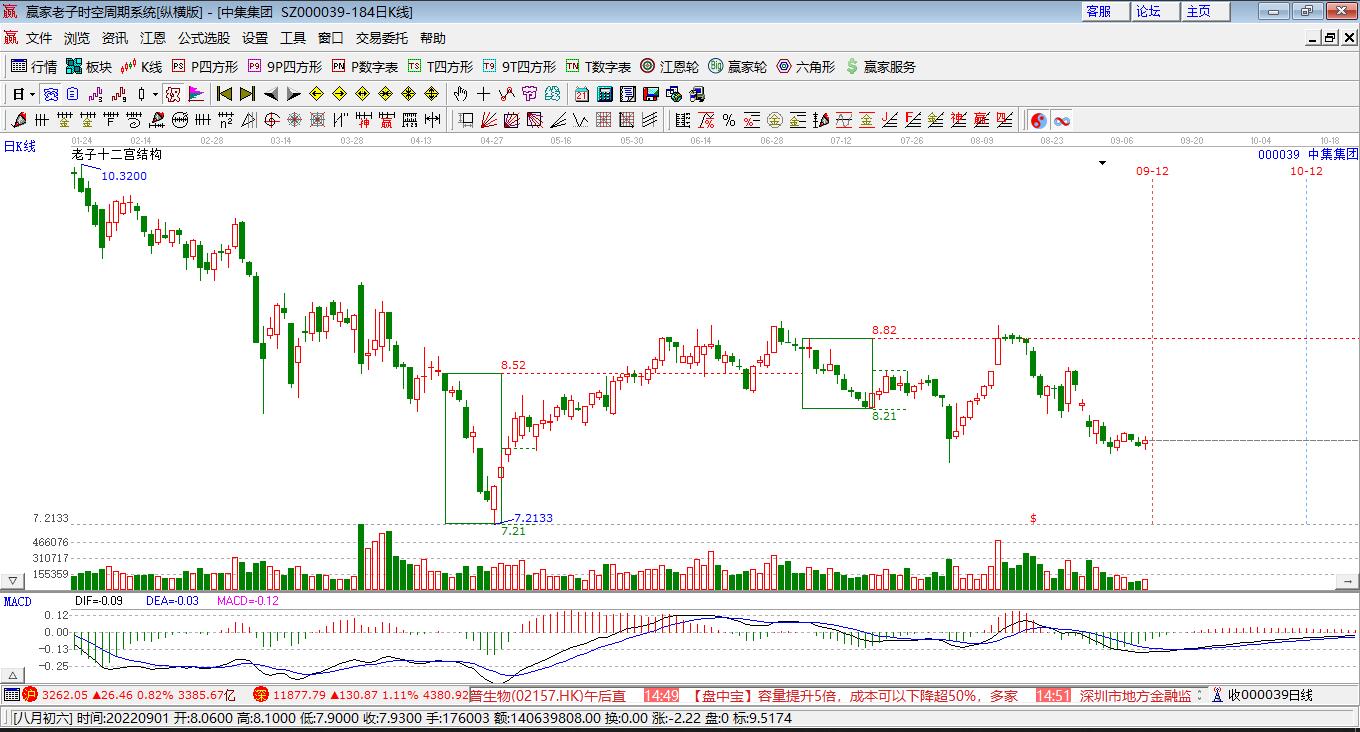Click the yellow right-arrow diamond icon
The width and height of the screenshot is (1360, 732).
(x=339, y=94)
